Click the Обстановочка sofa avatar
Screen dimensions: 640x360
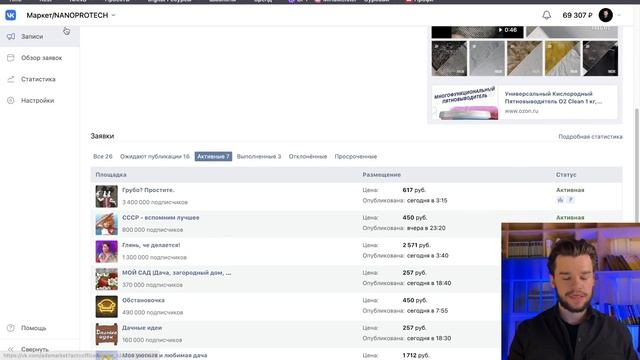click(x=107, y=307)
